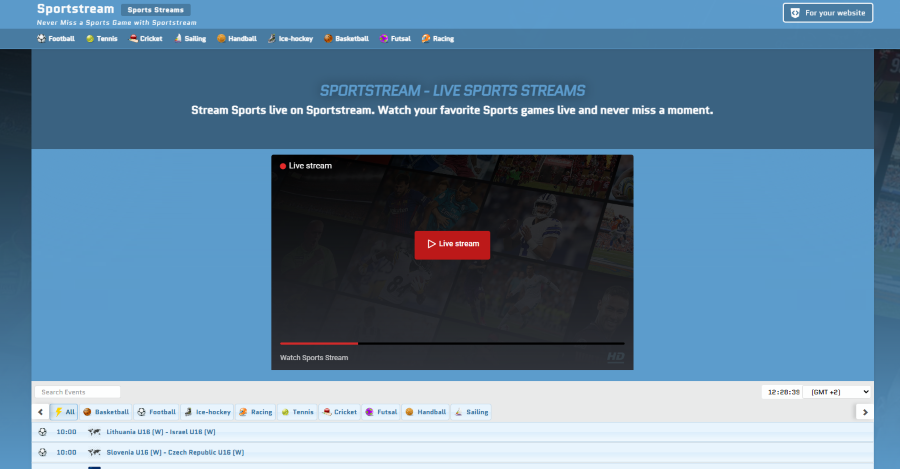Click soccer ball icon in Lithuania row

click(42, 432)
